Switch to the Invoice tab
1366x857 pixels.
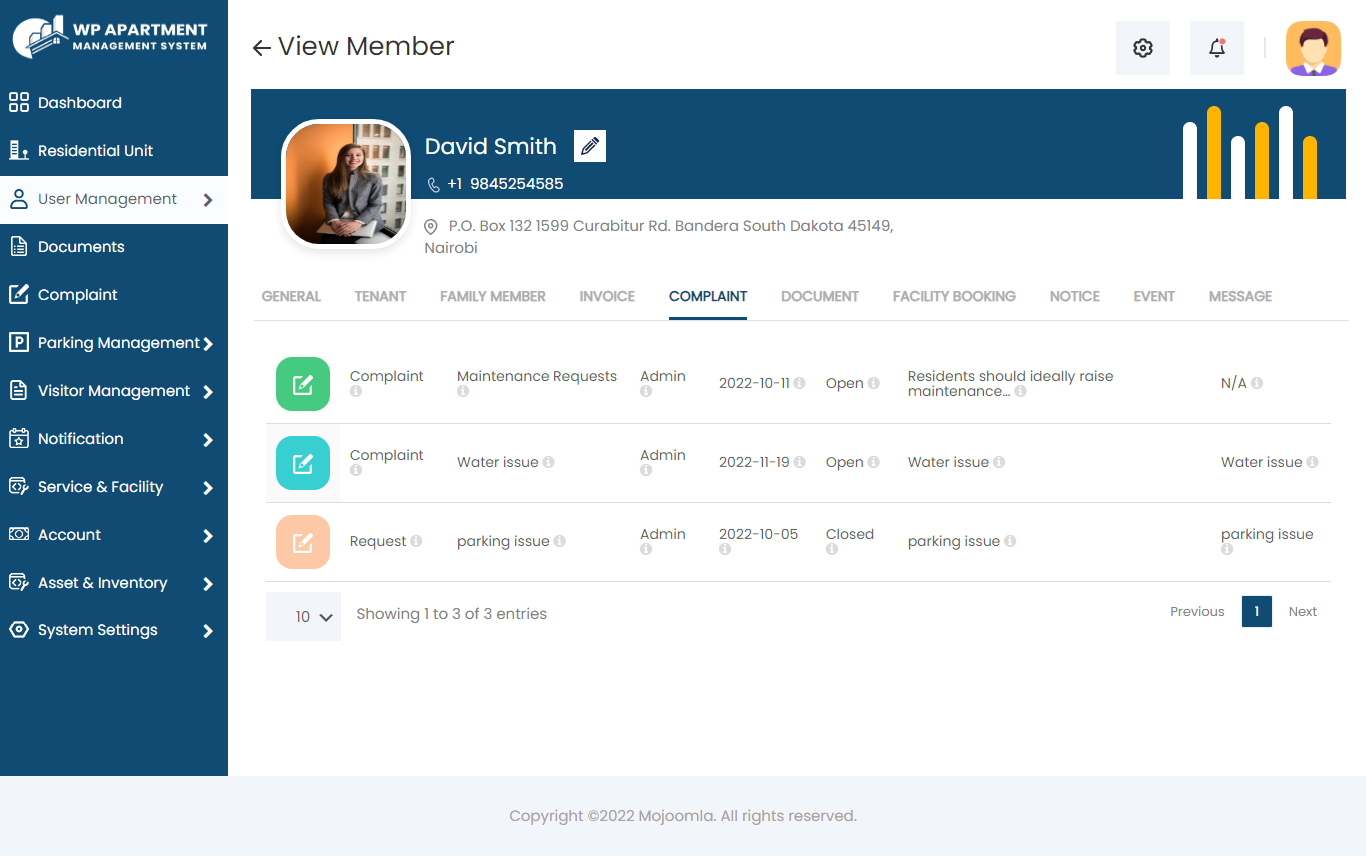point(607,297)
